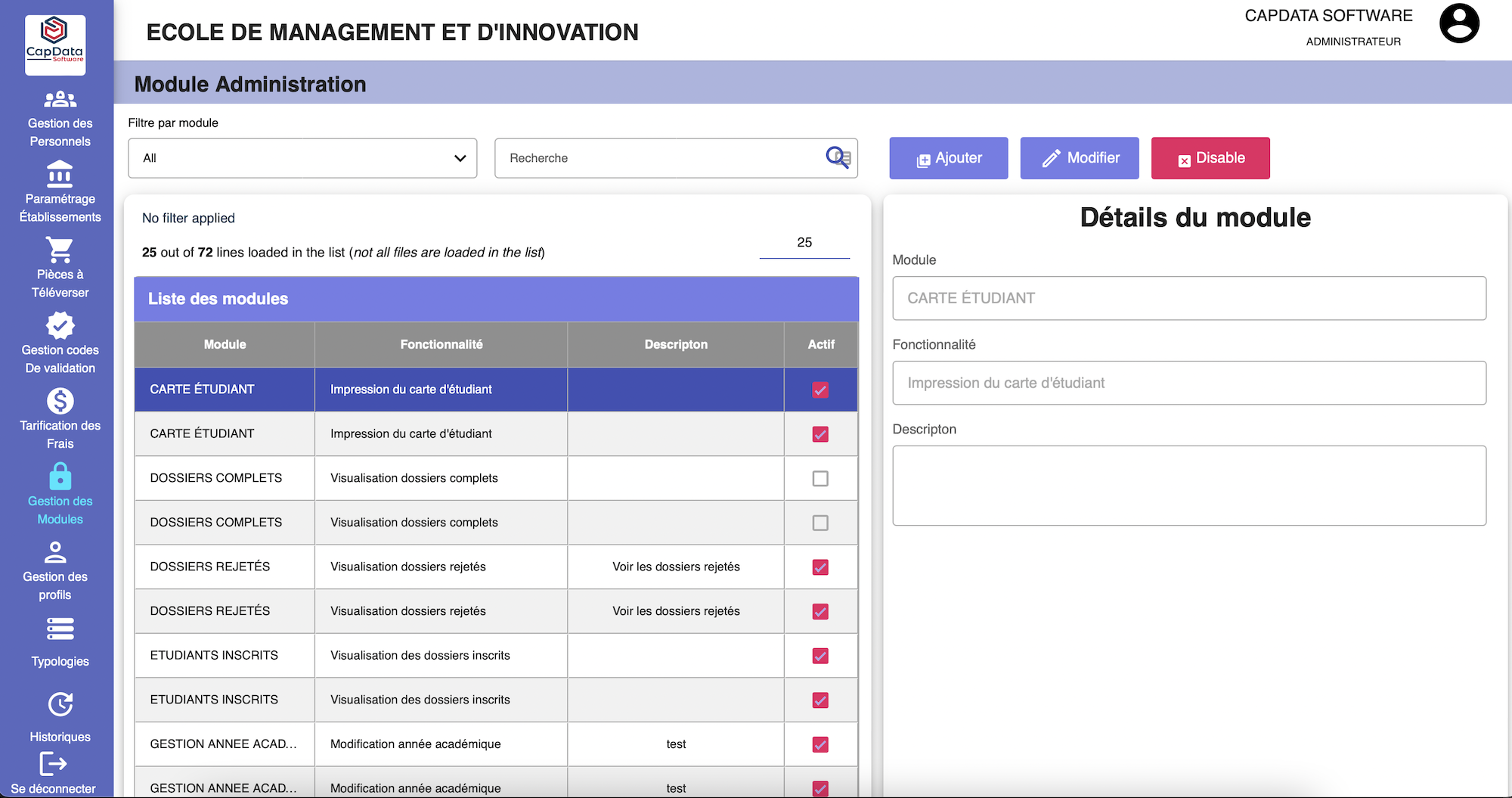Enable Actif for second DOSSIERS COMPLETS row
This screenshot has width=1512, height=798.
(x=820, y=523)
